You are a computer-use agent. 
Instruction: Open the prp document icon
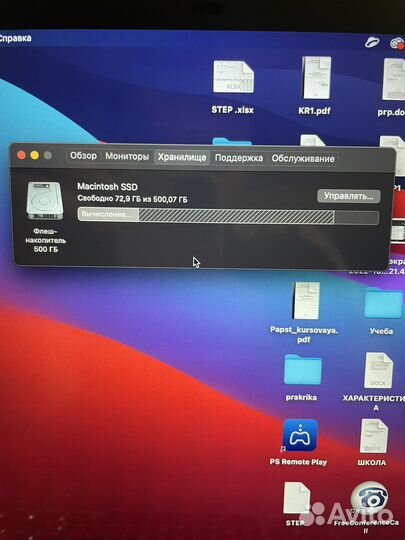(394, 79)
